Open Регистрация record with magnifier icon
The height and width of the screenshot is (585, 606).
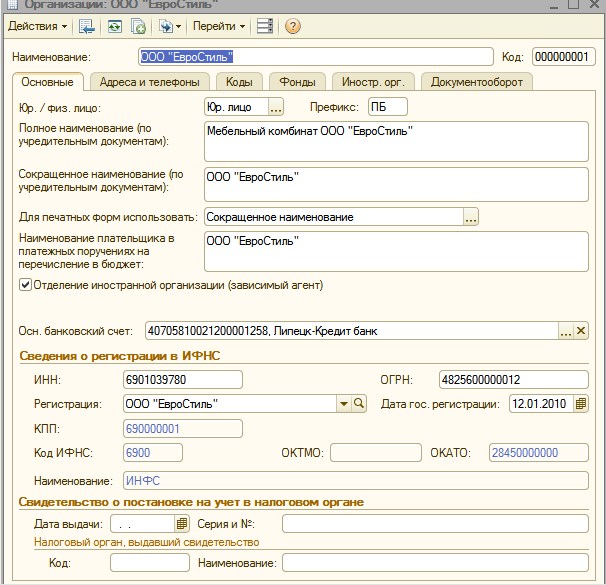point(359,404)
